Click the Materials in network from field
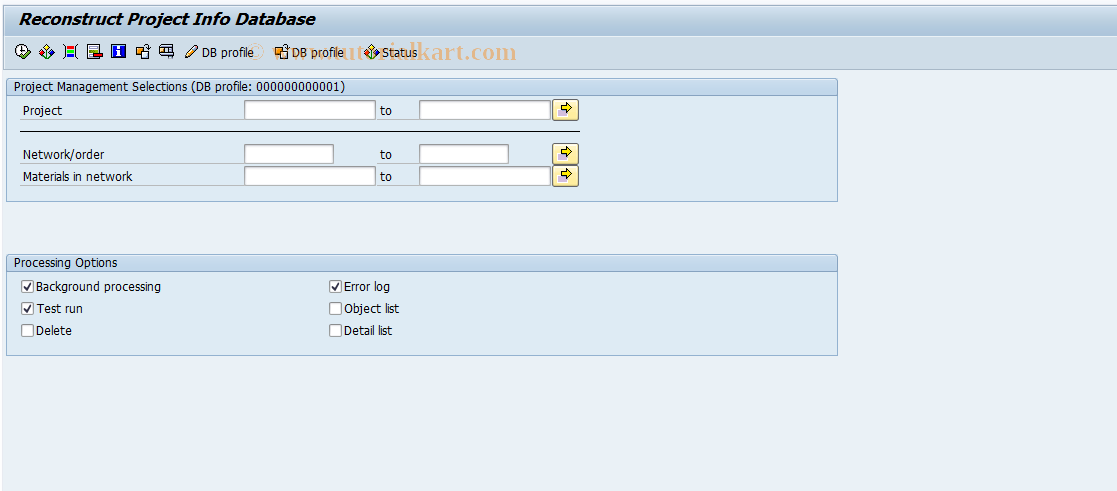The image size is (1117, 491). point(310,176)
